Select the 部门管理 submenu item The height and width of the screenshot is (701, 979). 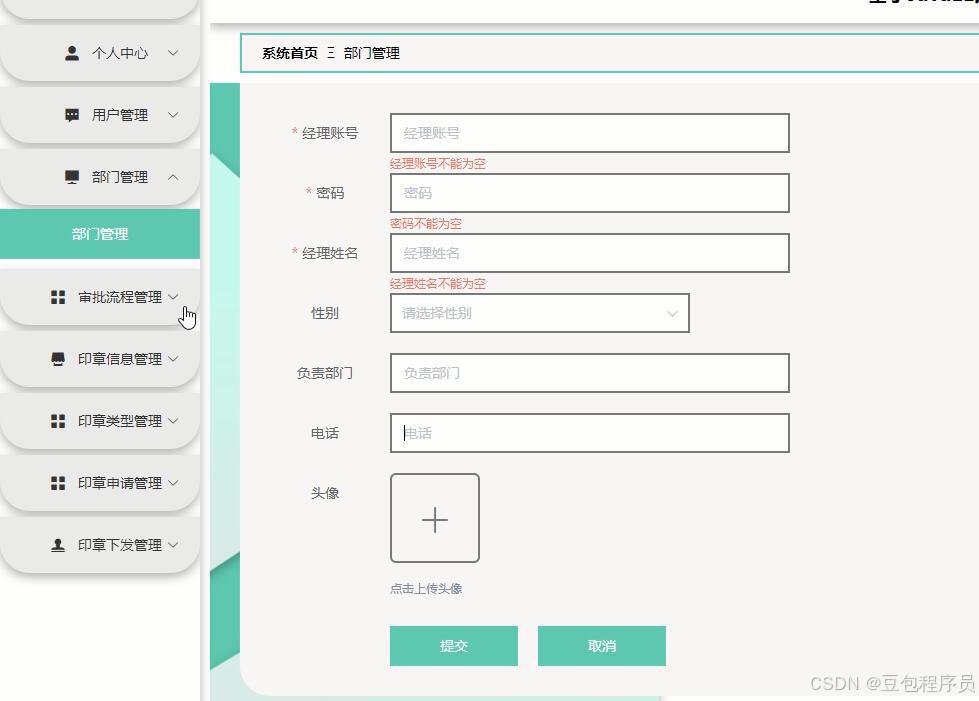click(x=100, y=233)
